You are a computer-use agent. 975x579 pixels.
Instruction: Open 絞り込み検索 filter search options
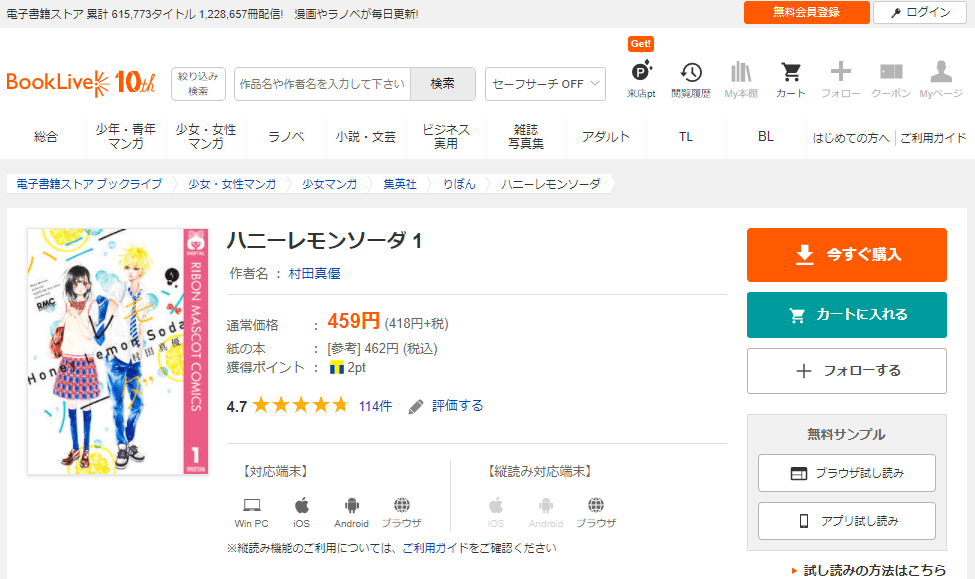[199, 84]
